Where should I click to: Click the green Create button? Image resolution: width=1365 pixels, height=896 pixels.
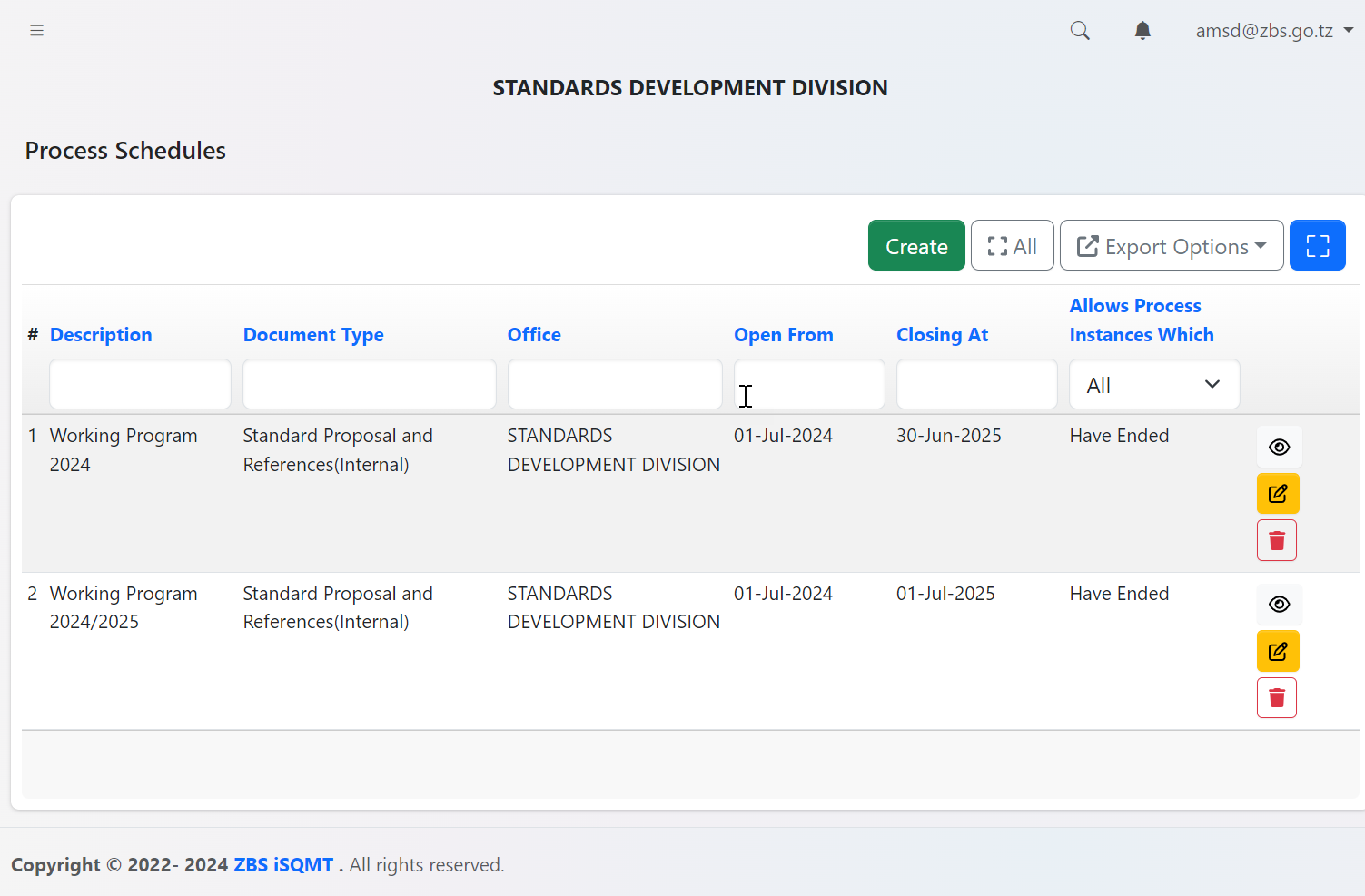coord(916,246)
